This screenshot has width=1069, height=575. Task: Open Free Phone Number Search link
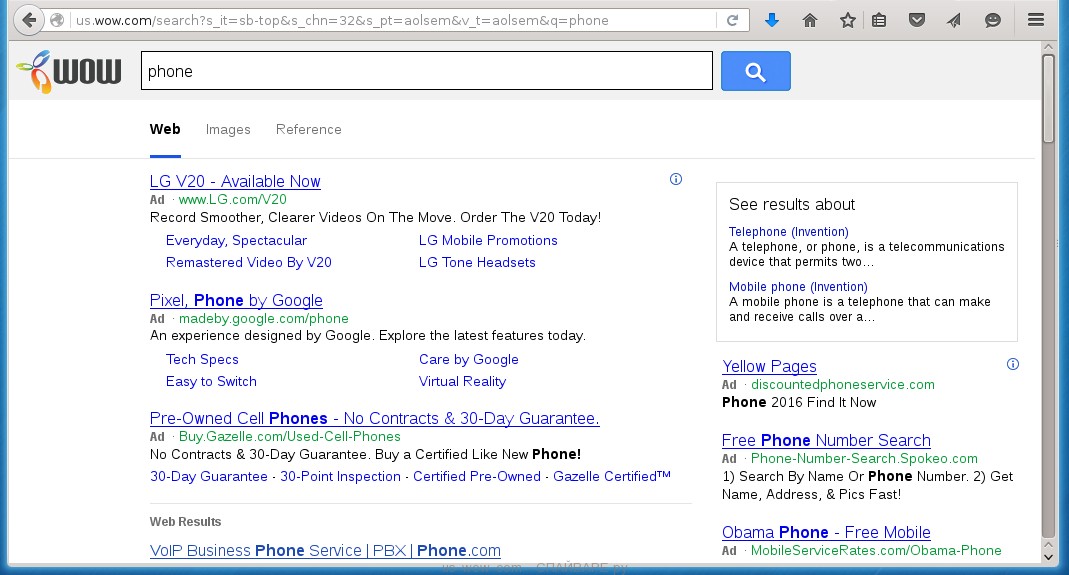click(825, 440)
